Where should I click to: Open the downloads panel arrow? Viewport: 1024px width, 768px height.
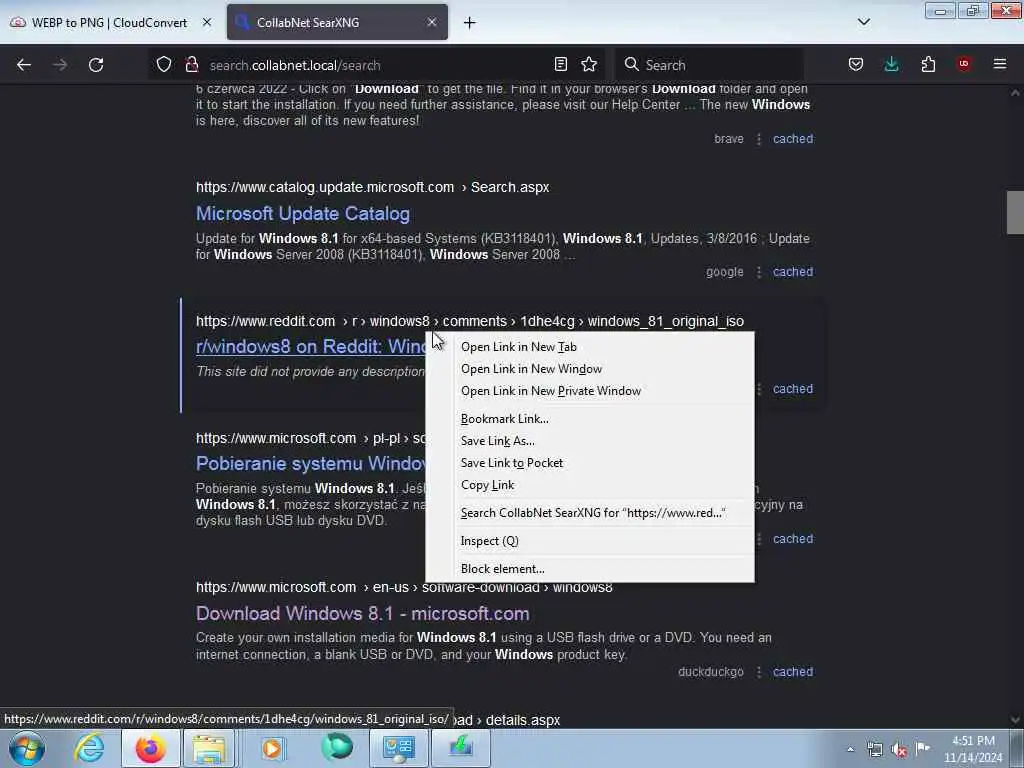point(891,65)
